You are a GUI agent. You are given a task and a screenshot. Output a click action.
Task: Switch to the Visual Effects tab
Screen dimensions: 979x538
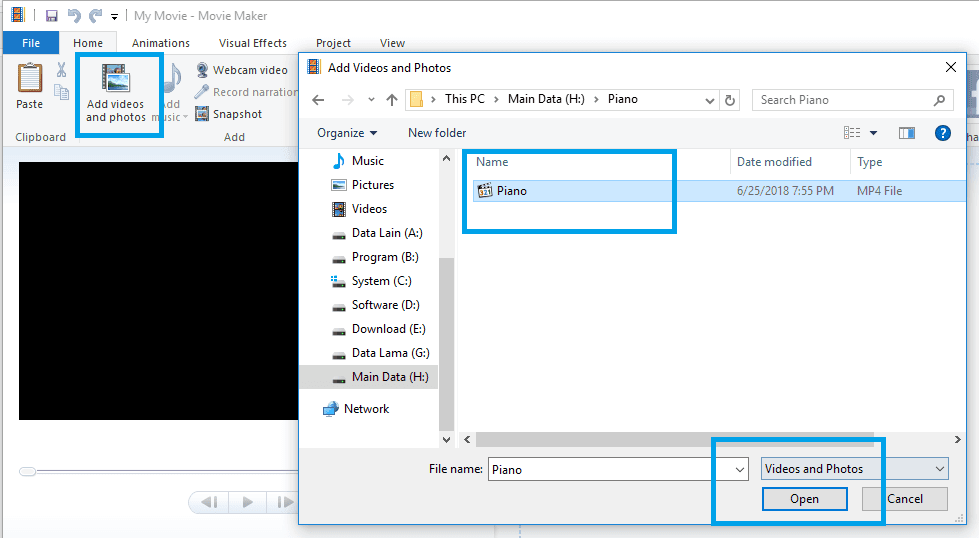pyautogui.click(x=253, y=43)
